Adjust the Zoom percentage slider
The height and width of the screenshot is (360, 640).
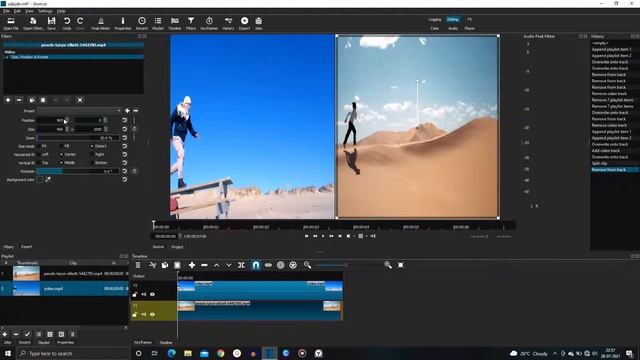[78, 138]
